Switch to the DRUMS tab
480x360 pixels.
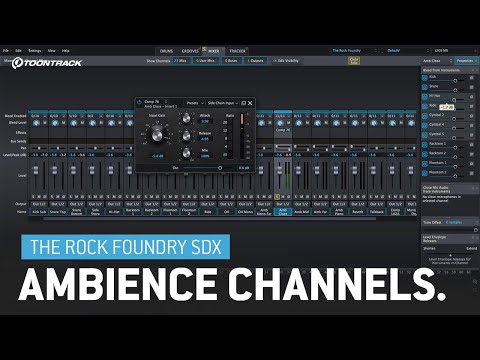click(166, 51)
